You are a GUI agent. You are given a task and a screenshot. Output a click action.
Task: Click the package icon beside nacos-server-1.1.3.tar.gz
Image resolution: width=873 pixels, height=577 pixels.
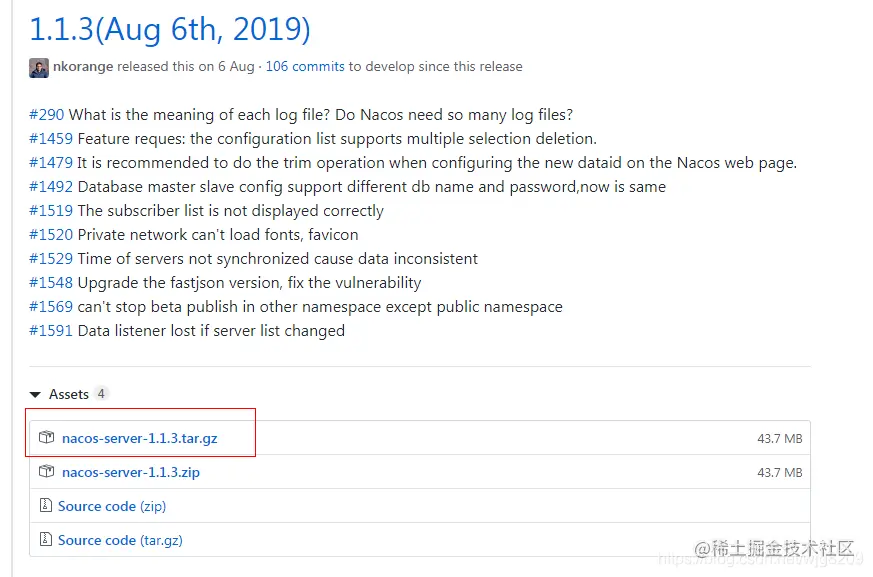46,438
